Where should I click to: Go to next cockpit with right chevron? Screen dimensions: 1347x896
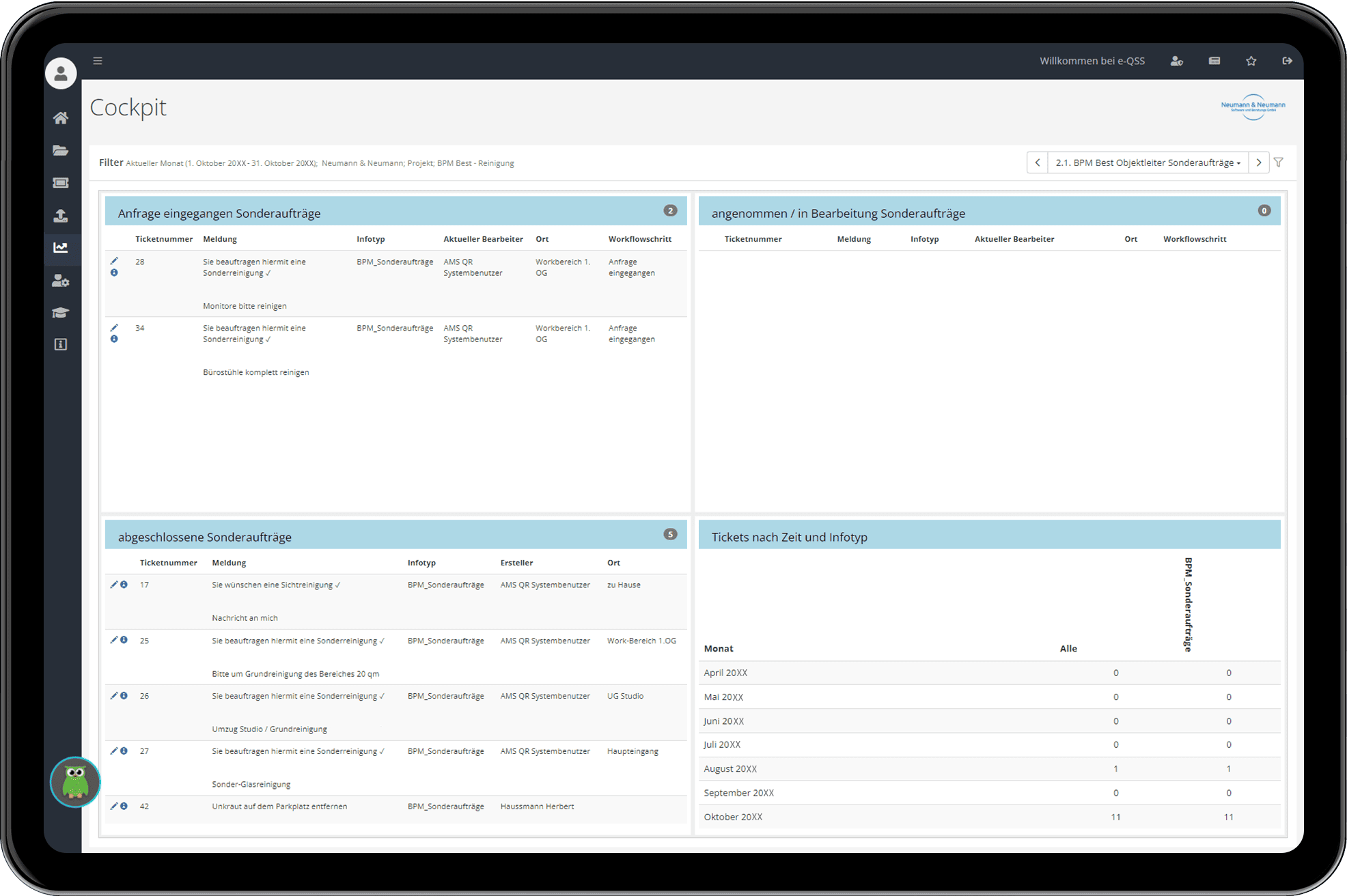[1258, 163]
